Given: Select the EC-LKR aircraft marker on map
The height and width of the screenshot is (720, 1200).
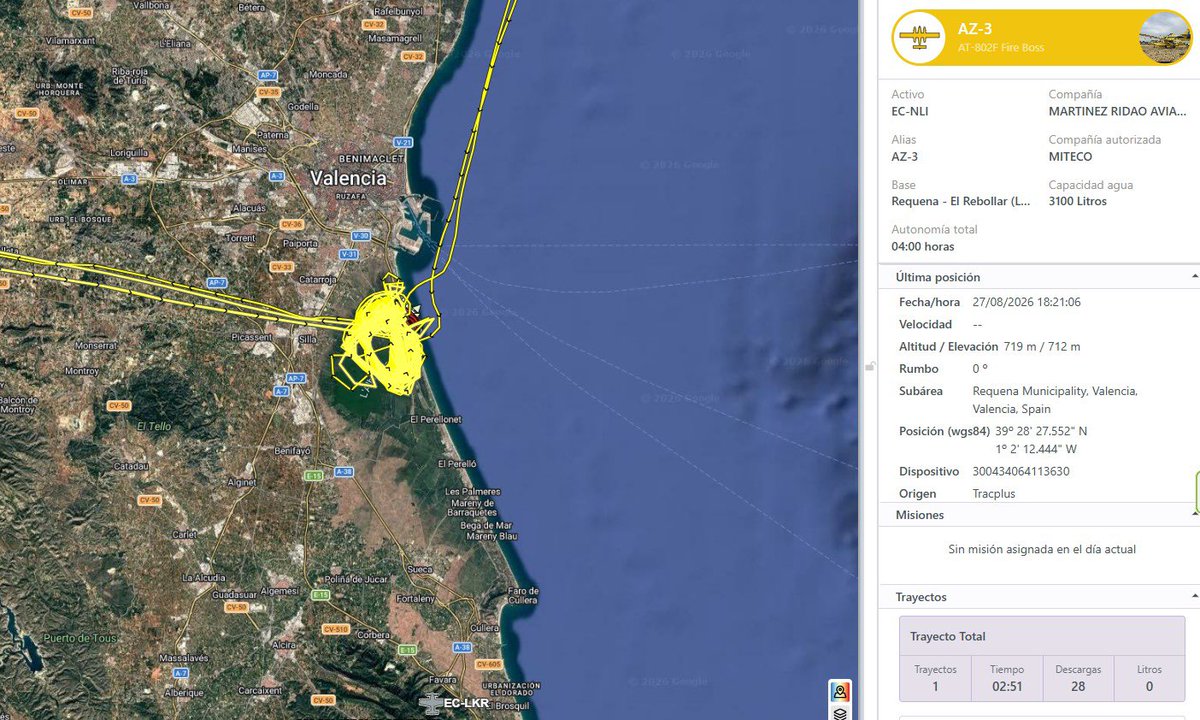Looking at the screenshot, I should coord(431,703).
